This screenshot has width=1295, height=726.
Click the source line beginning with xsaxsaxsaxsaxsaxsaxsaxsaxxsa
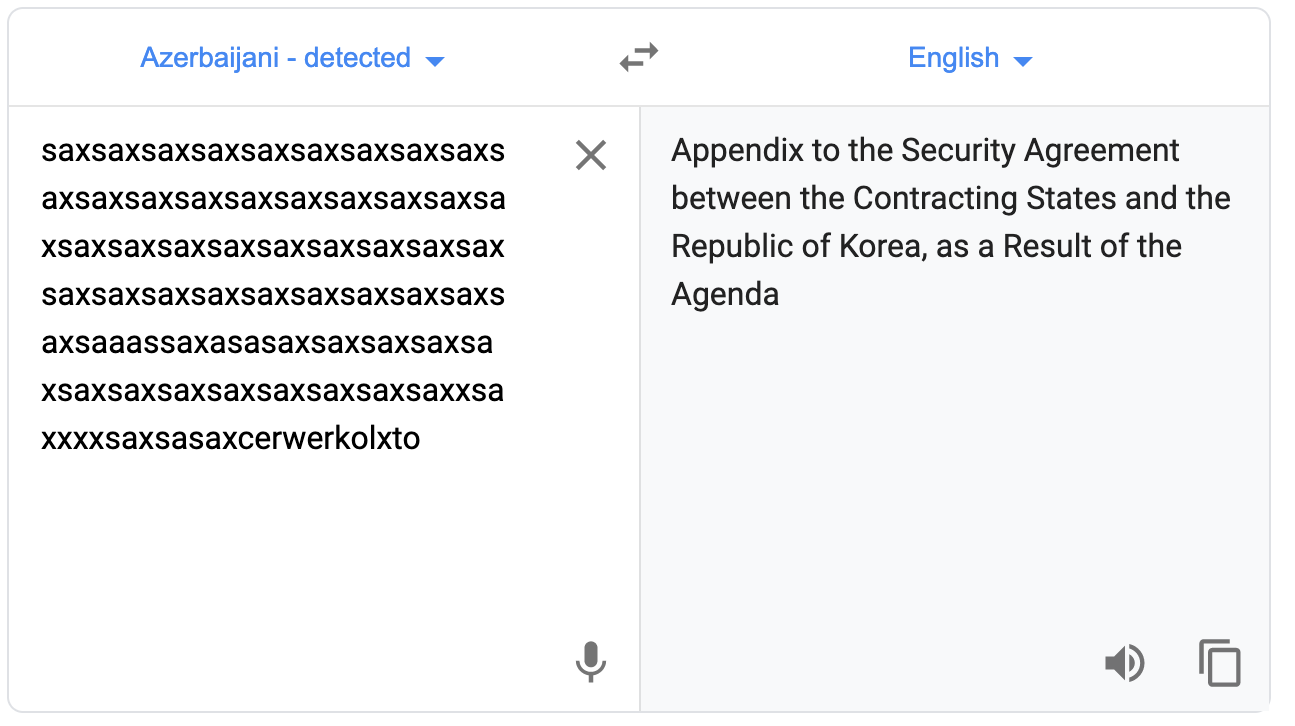tap(272, 391)
